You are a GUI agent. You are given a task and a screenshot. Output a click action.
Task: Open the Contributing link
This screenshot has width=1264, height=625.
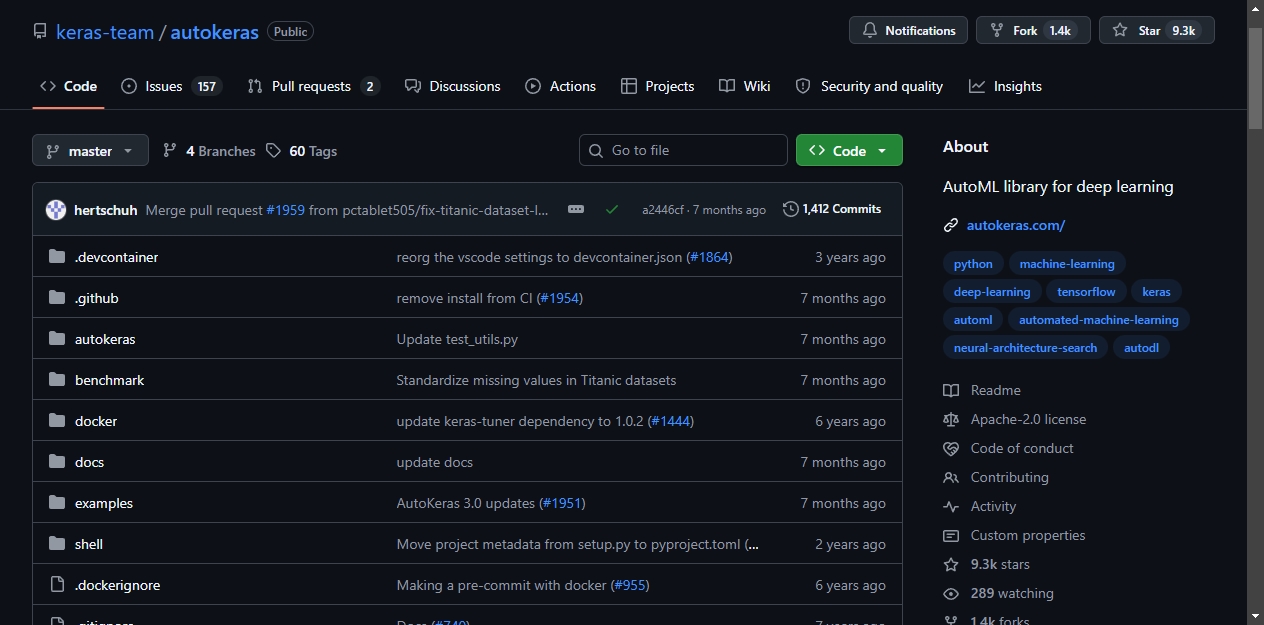pyautogui.click(x=996, y=477)
